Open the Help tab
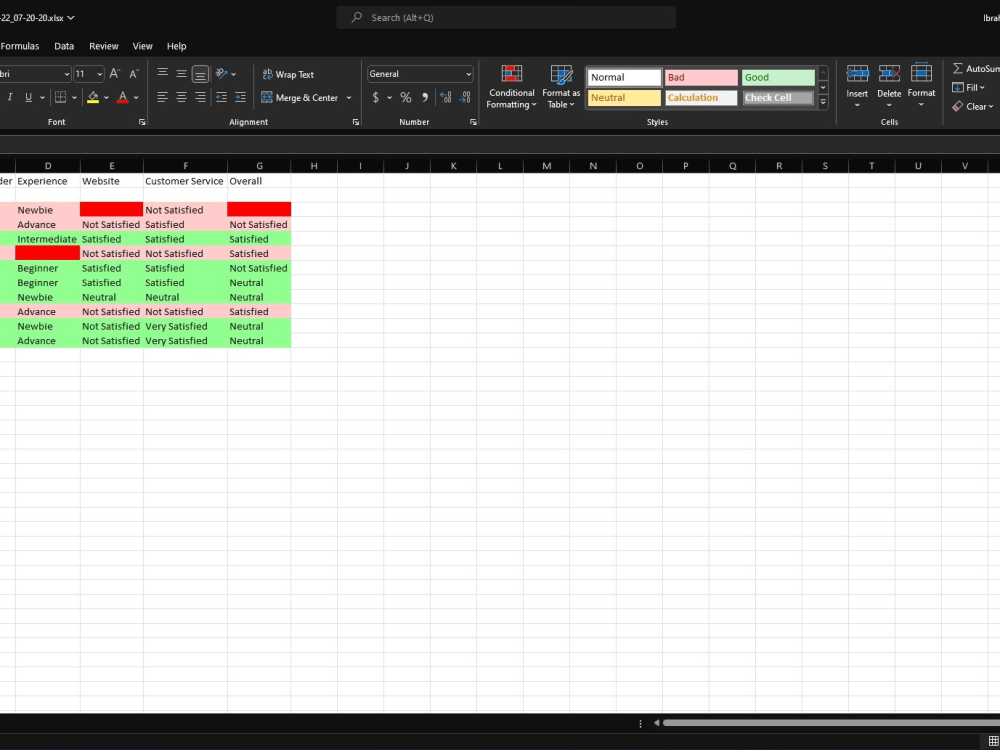The height and width of the screenshot is (750, 1000). (176, 46)
